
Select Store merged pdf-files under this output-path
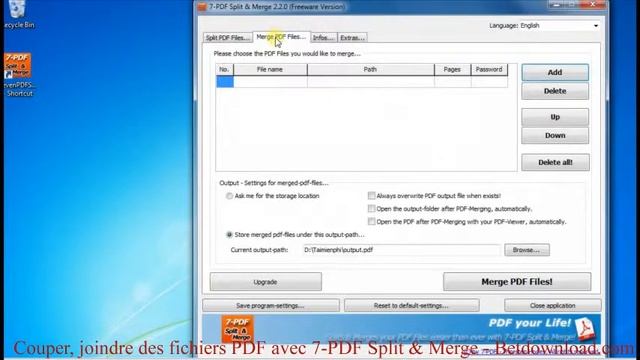tap(229, 235)
